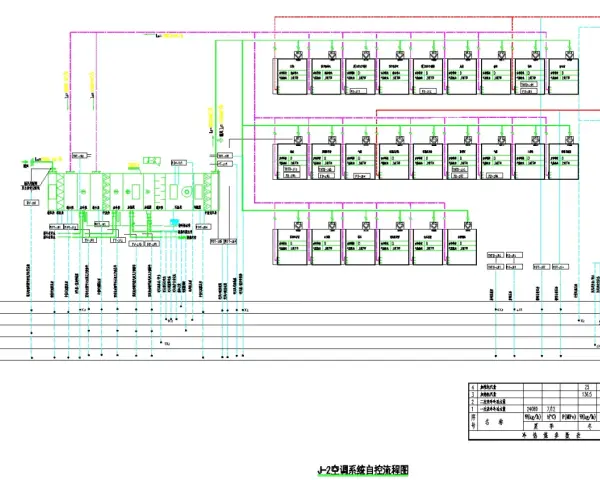Click the centrifugal fan symbol in the air handler
Image resolution: width=600 pixels, height=480 pixels.
click(186, 191)
